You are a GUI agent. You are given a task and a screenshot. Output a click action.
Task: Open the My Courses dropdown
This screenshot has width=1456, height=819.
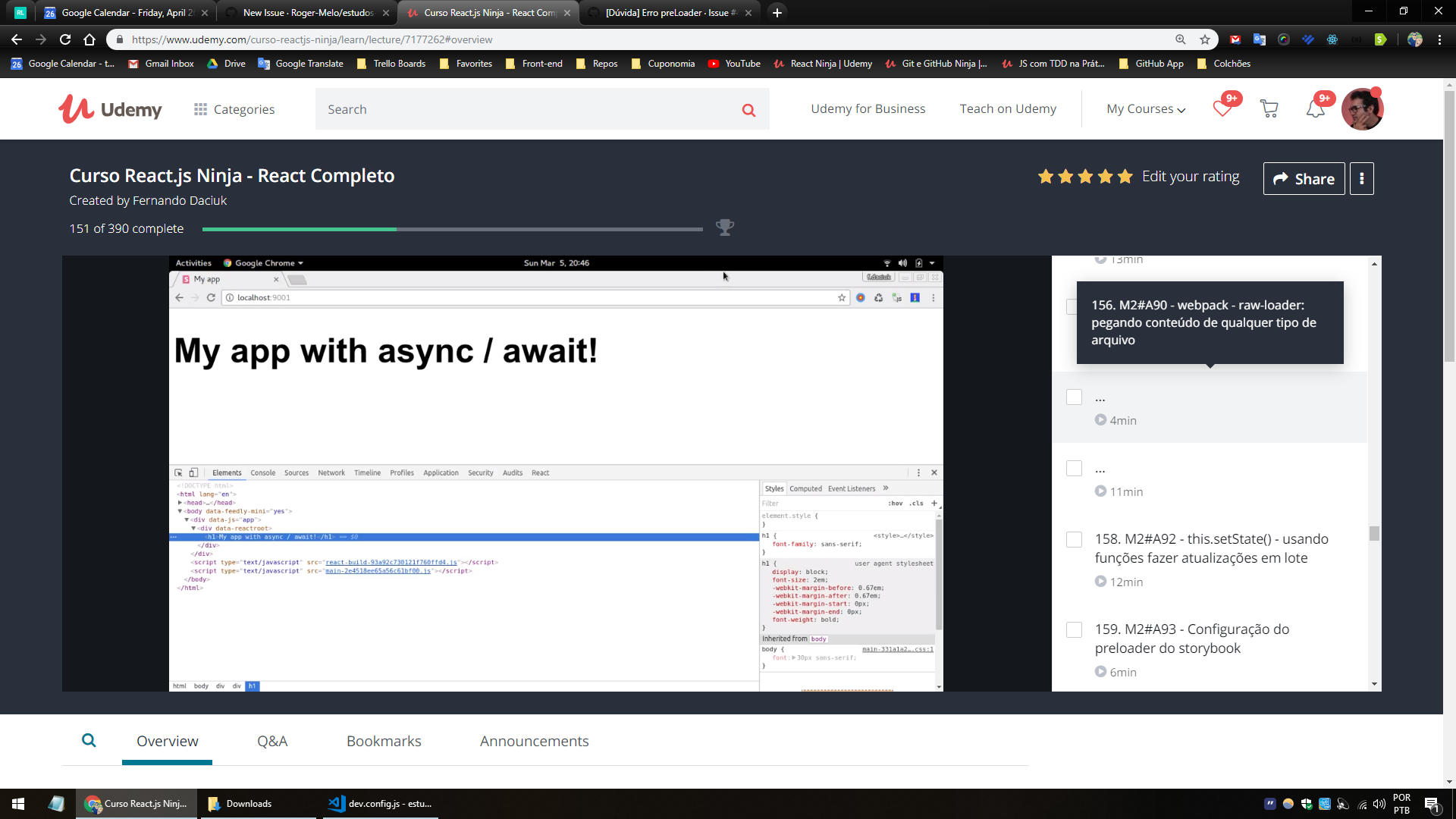click(1144, 108)
